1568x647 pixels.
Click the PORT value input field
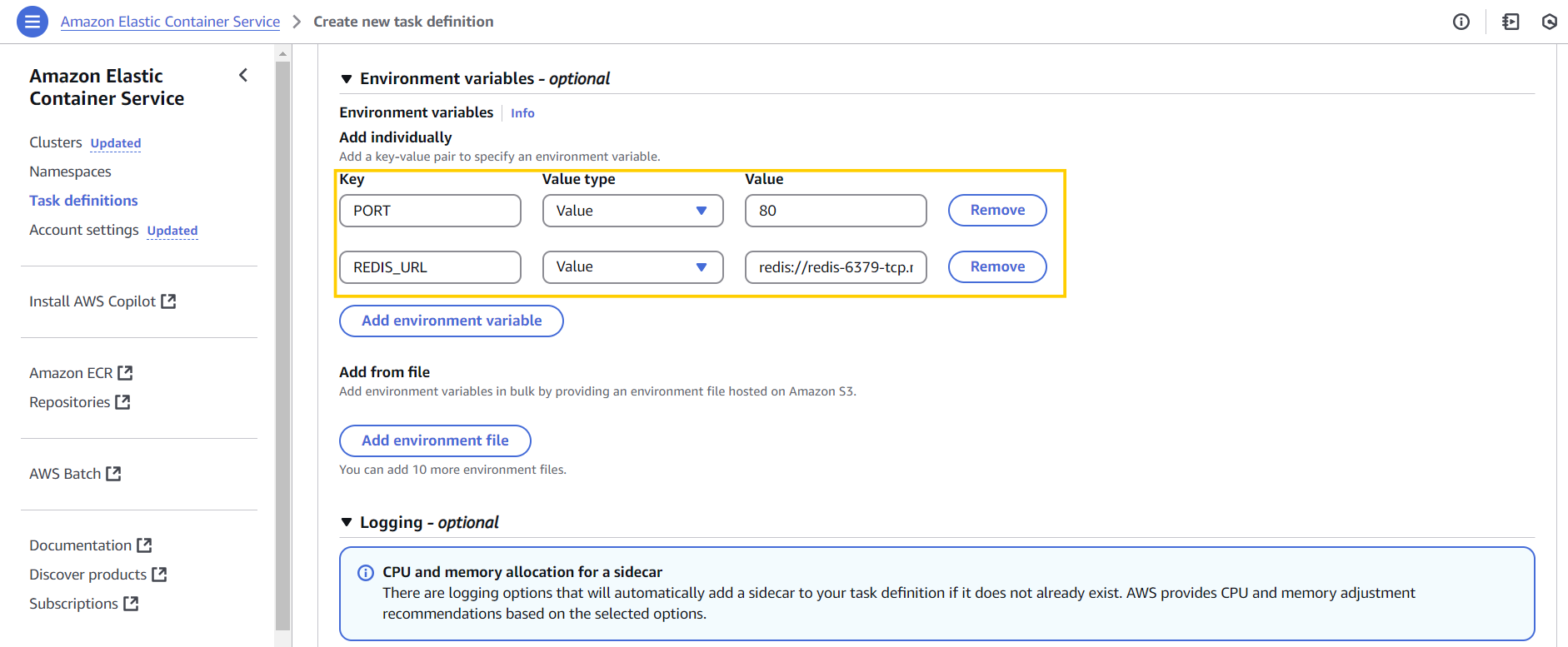(835, 211)
